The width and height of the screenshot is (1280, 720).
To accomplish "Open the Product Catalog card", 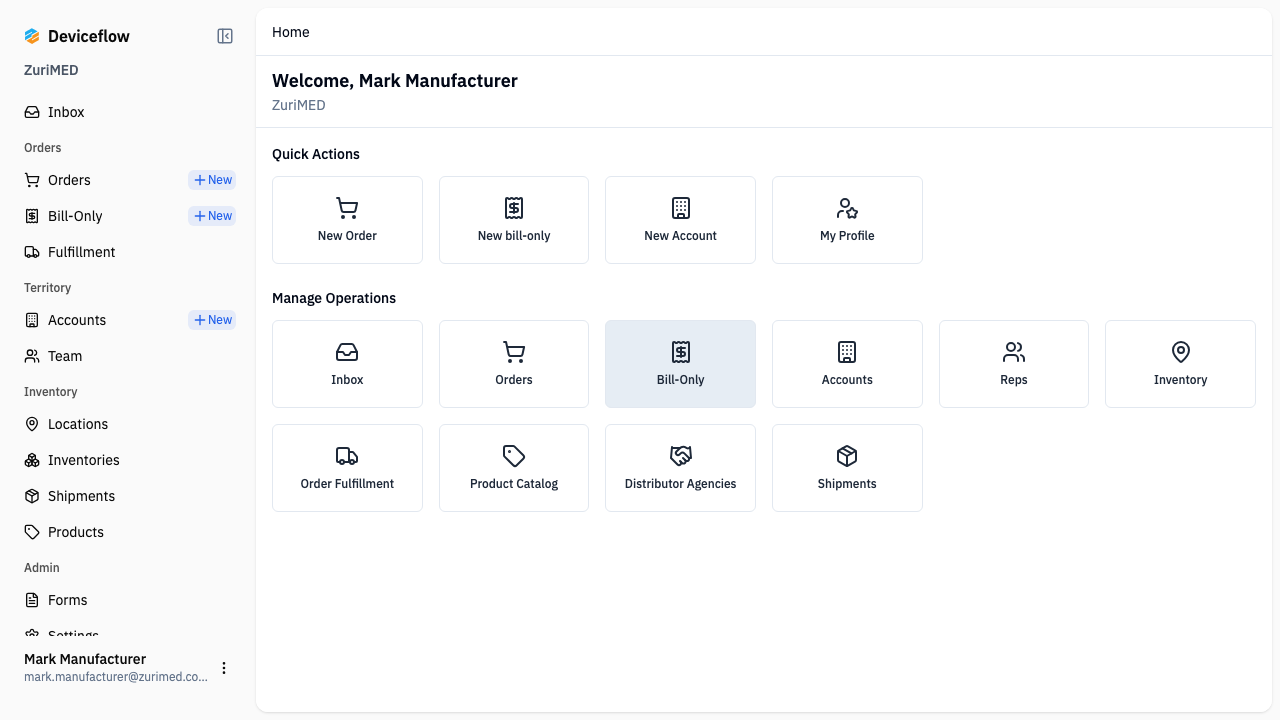I will click(x=514, y=468).
